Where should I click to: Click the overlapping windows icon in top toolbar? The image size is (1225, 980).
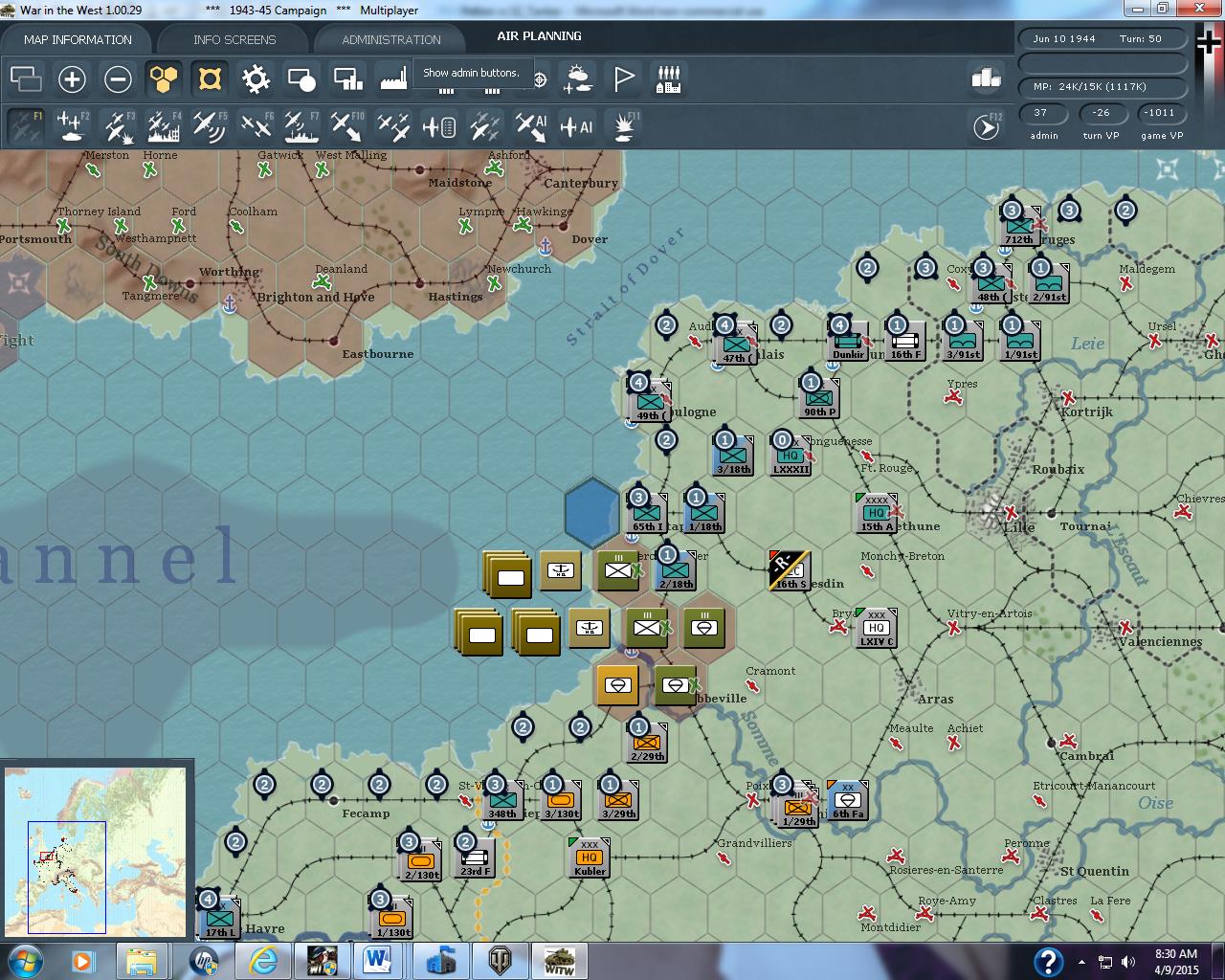[x=26, y=78]
